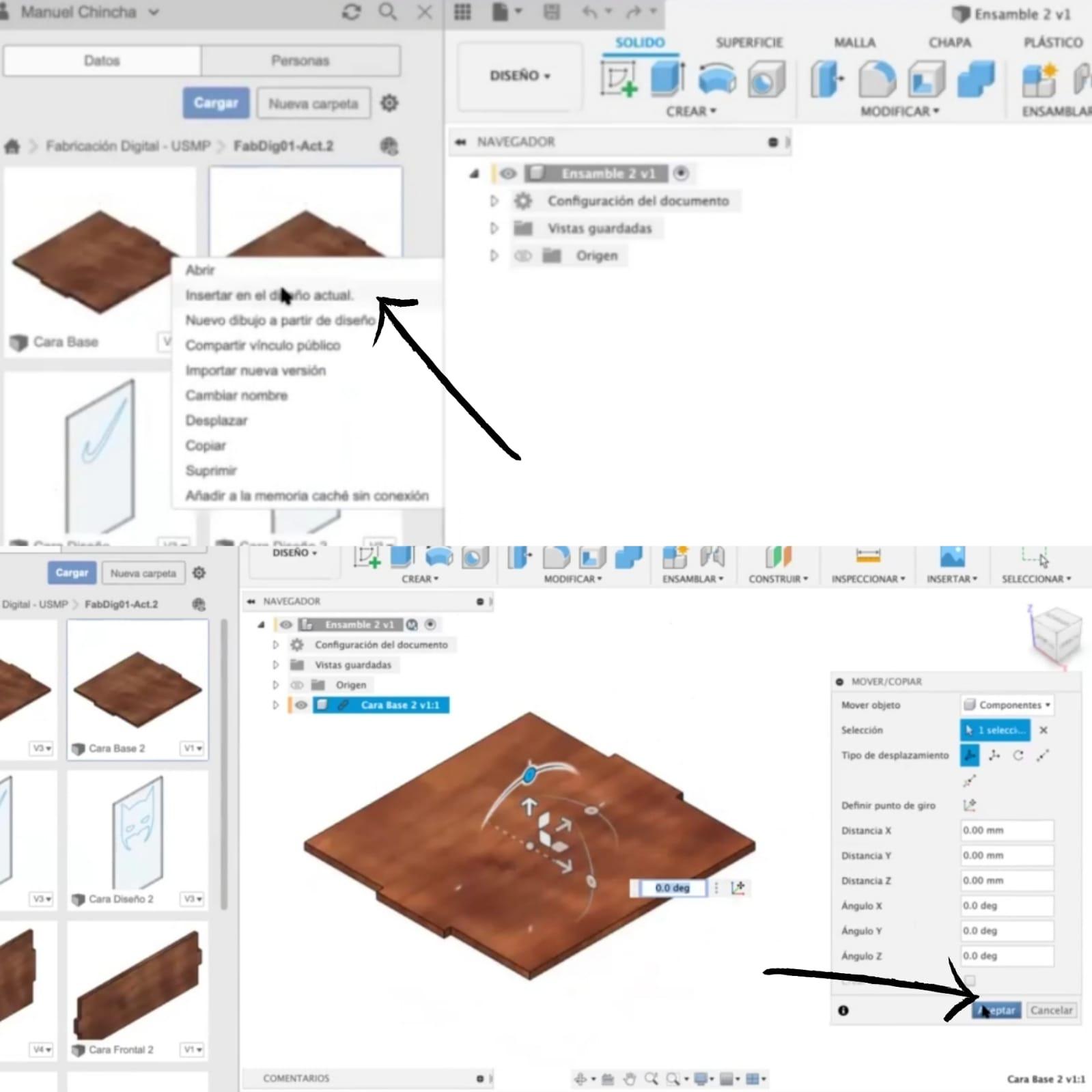Open the Componentes dropdown for Mover objeto
This screenshot has height=1092, width=1092.
[1007, 705]
